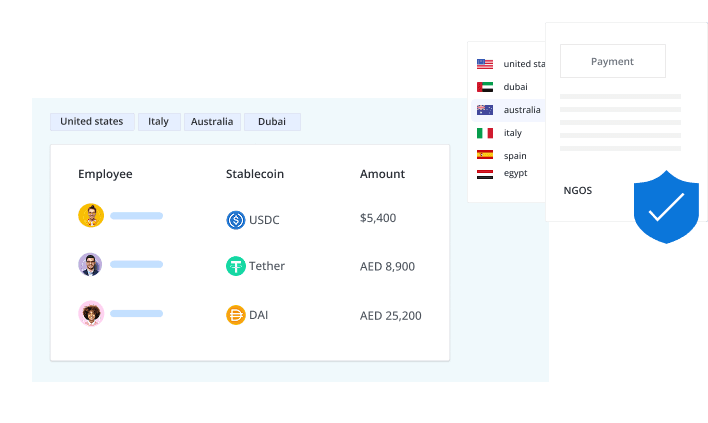This screenshot has width=708, height=423.
Task: Click the DAI stablecoin label
Action: pyautogui.click(x=258, y=315)
